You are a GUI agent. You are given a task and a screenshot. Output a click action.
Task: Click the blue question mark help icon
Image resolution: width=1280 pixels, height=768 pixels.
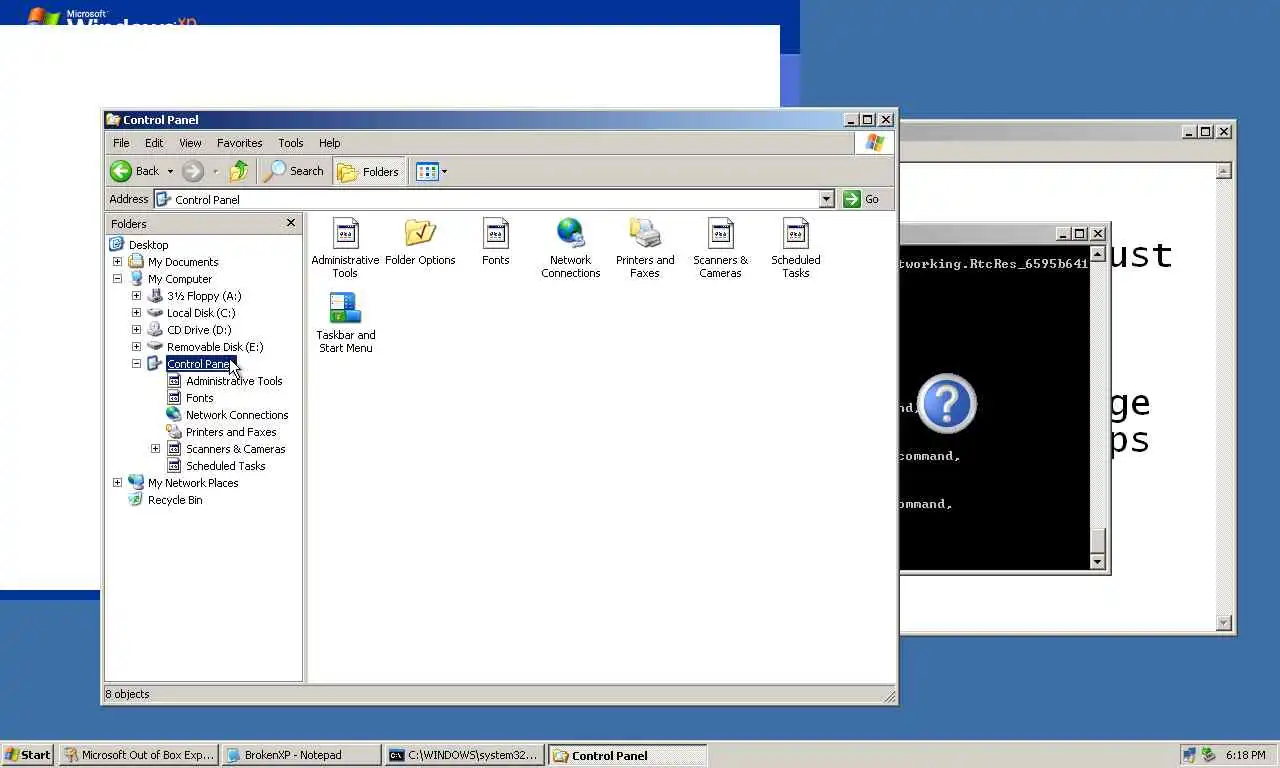tap(946, 403)
